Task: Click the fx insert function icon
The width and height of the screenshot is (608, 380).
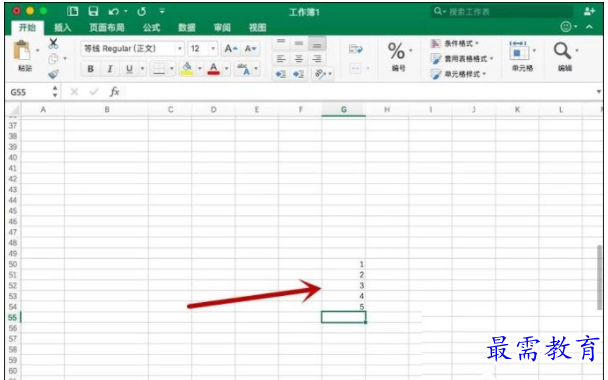Action: [x=114, y=92]
